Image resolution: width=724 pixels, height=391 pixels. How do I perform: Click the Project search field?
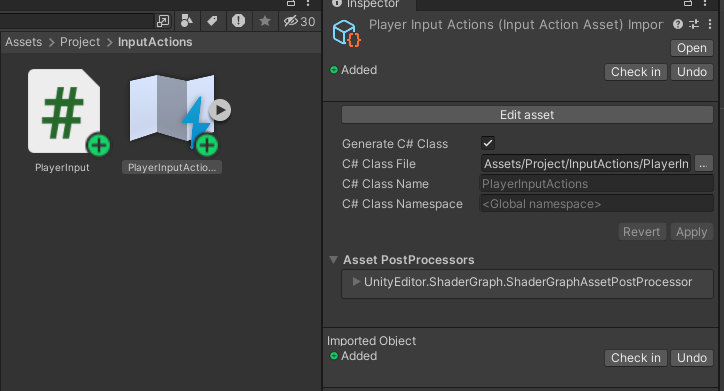(x=77, y=21)
